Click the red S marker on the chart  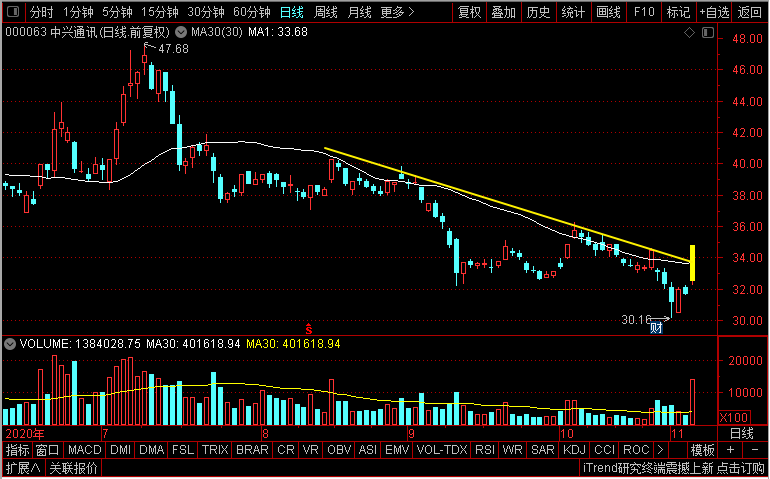(x=309, y=329)
